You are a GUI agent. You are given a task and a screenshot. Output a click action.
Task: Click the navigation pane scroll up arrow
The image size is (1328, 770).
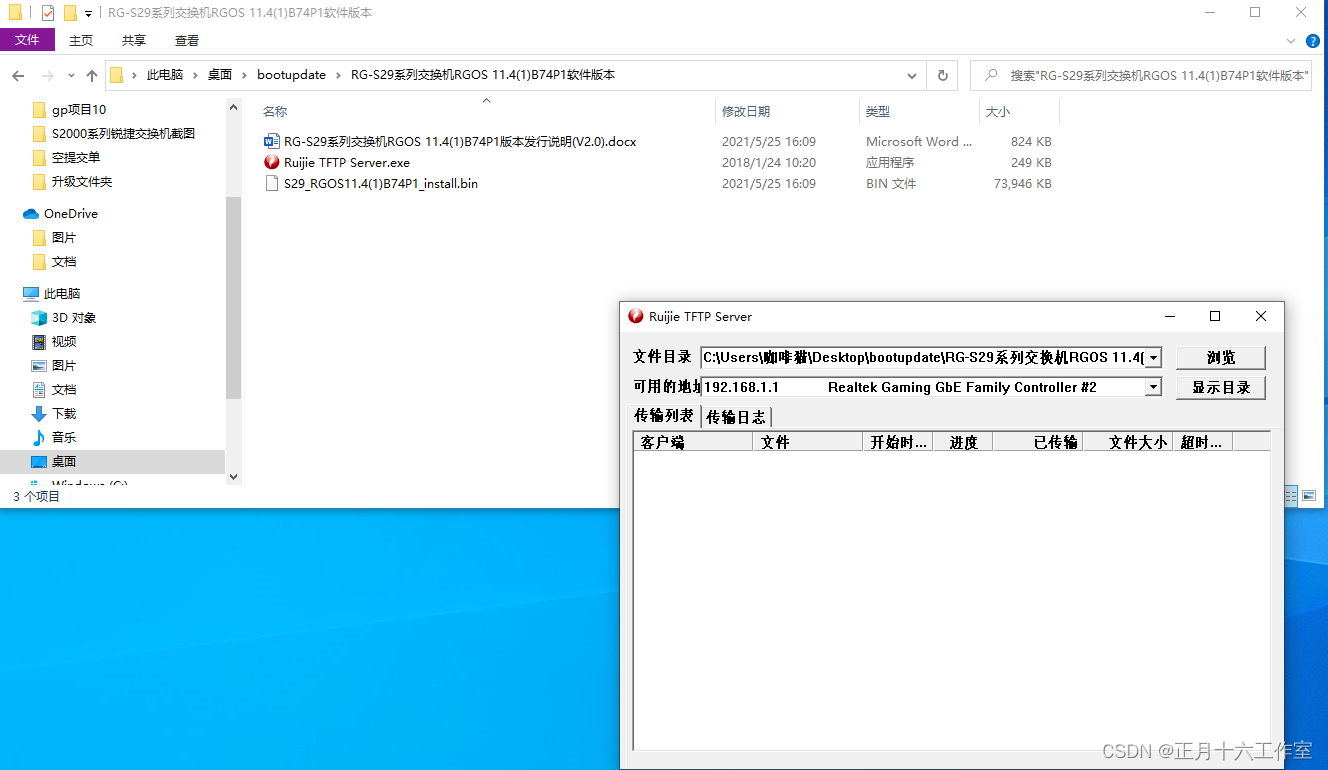pos(234,105)
